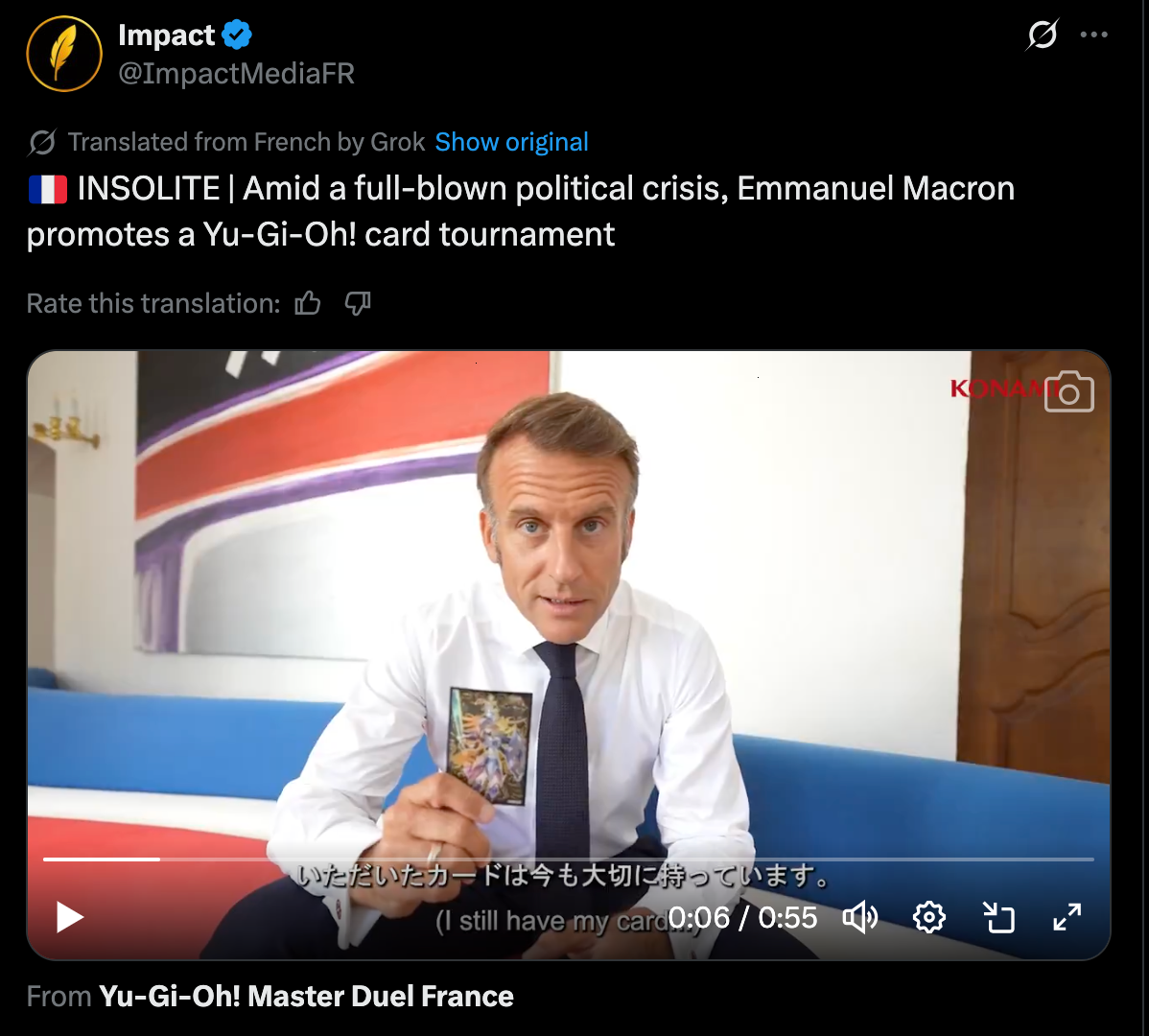
Task: Click the blue verified badge
Action: point(237,35)
